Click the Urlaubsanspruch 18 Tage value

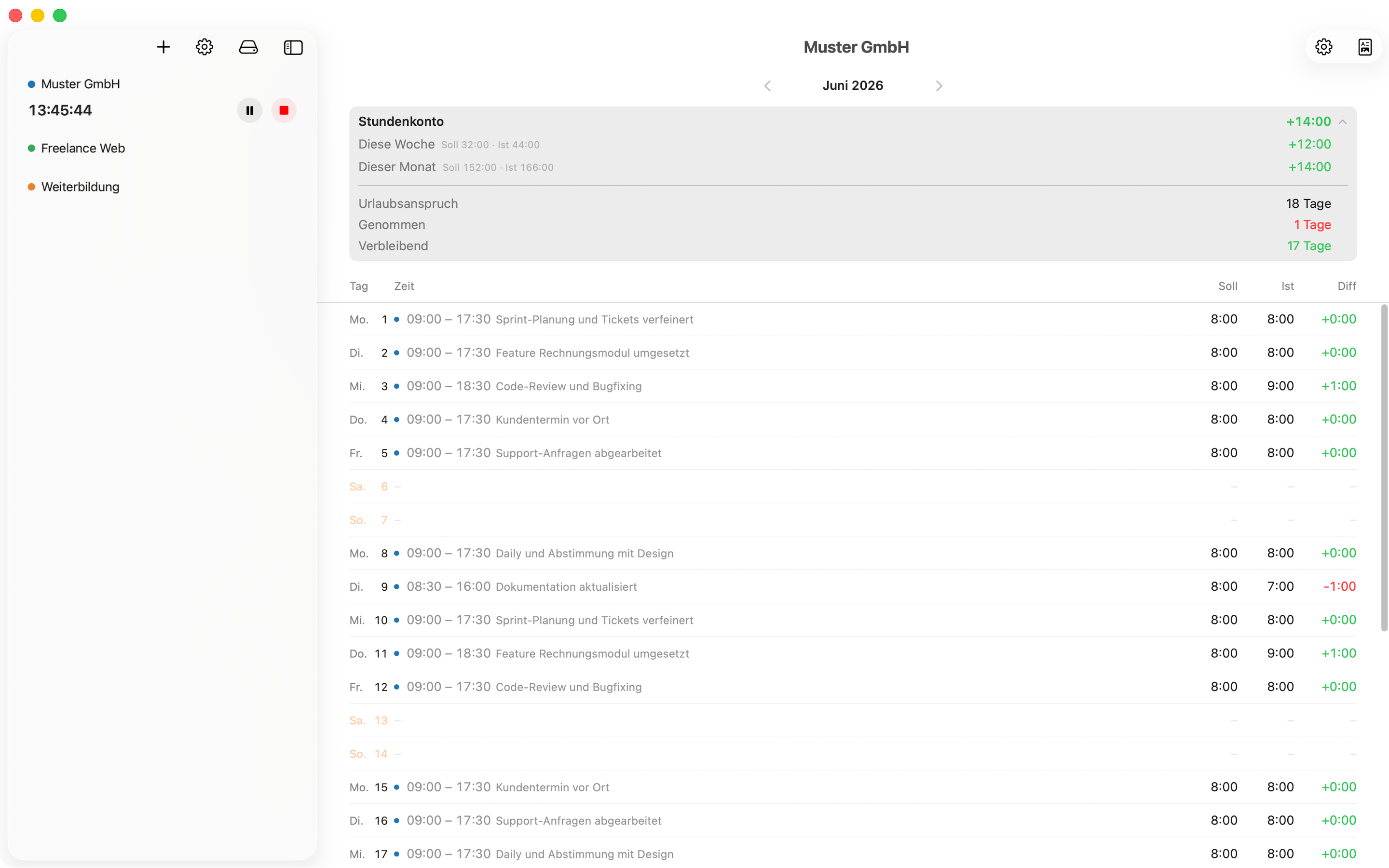coord(1308,204)
